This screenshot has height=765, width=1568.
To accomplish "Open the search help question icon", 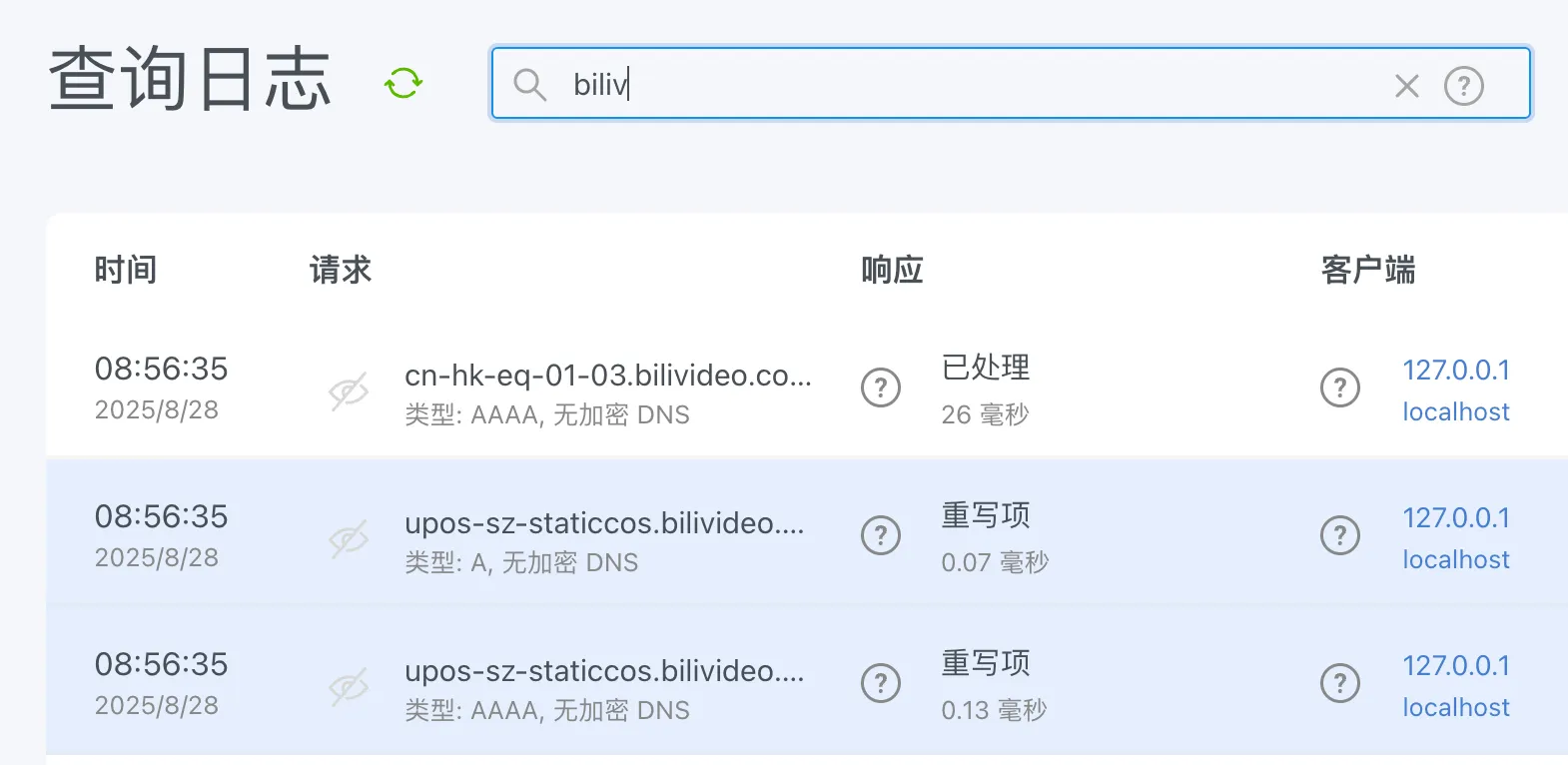I will pyautogui.click(x=1463, y=86).
